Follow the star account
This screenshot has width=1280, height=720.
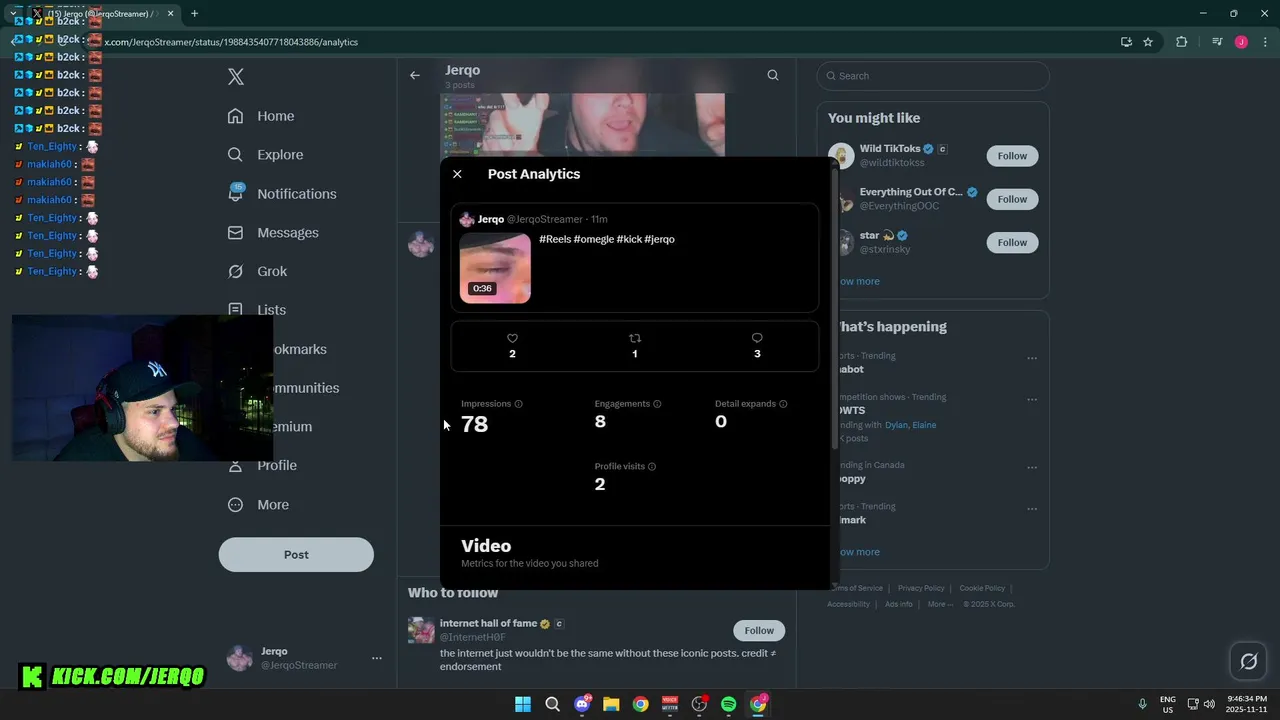(x=1012, y=242)
